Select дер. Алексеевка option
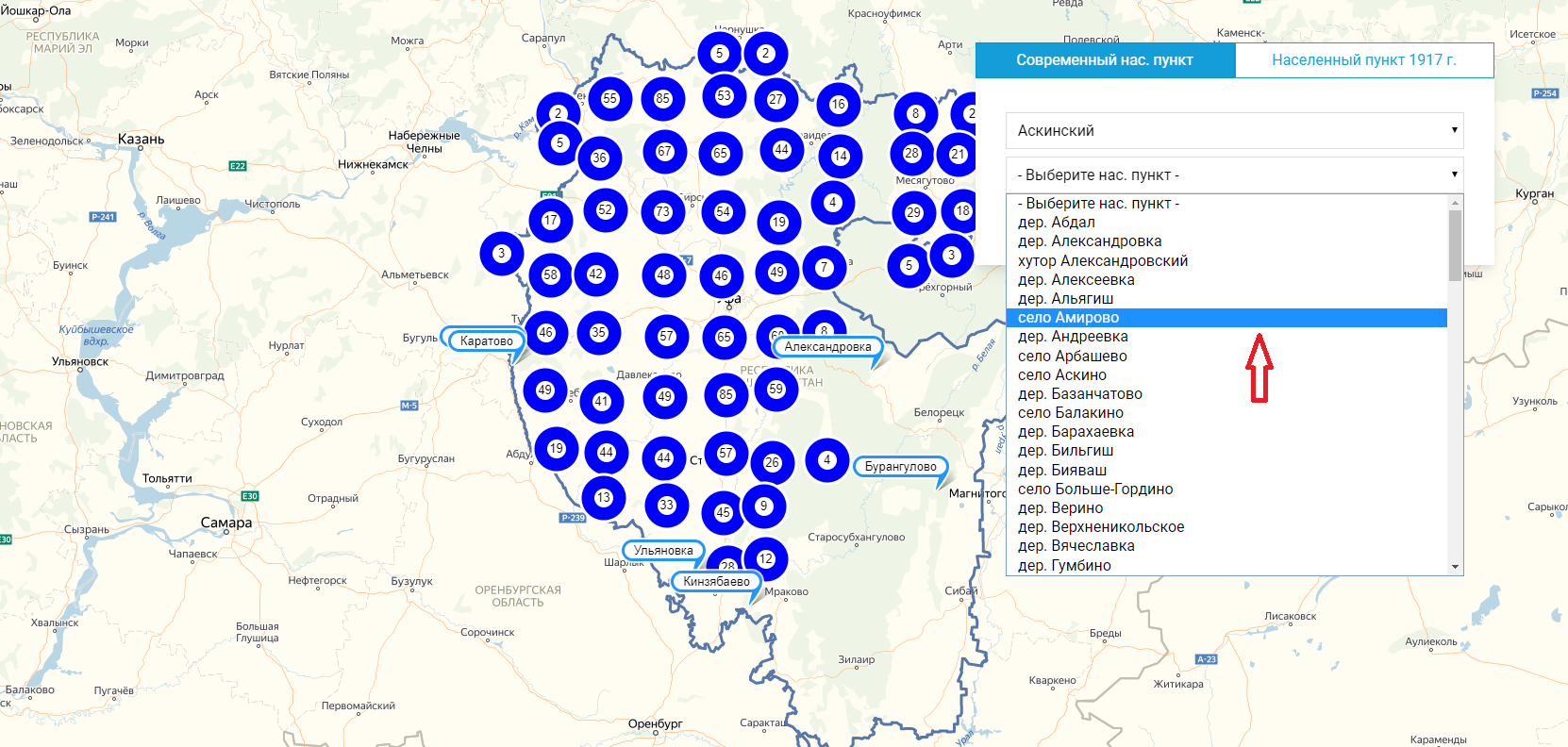The height and width of the screenshot is (747, 1568). coord(1226,280)
